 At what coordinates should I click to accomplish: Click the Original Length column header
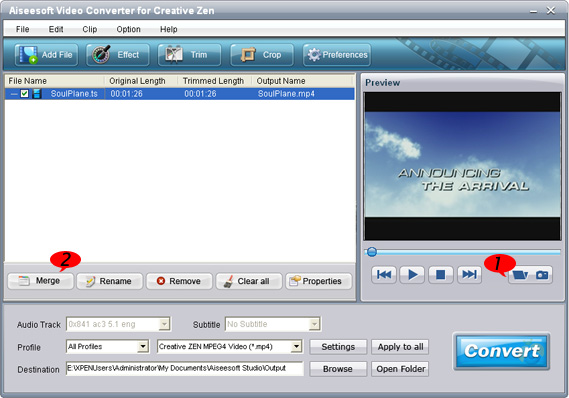tap(141, 81)
